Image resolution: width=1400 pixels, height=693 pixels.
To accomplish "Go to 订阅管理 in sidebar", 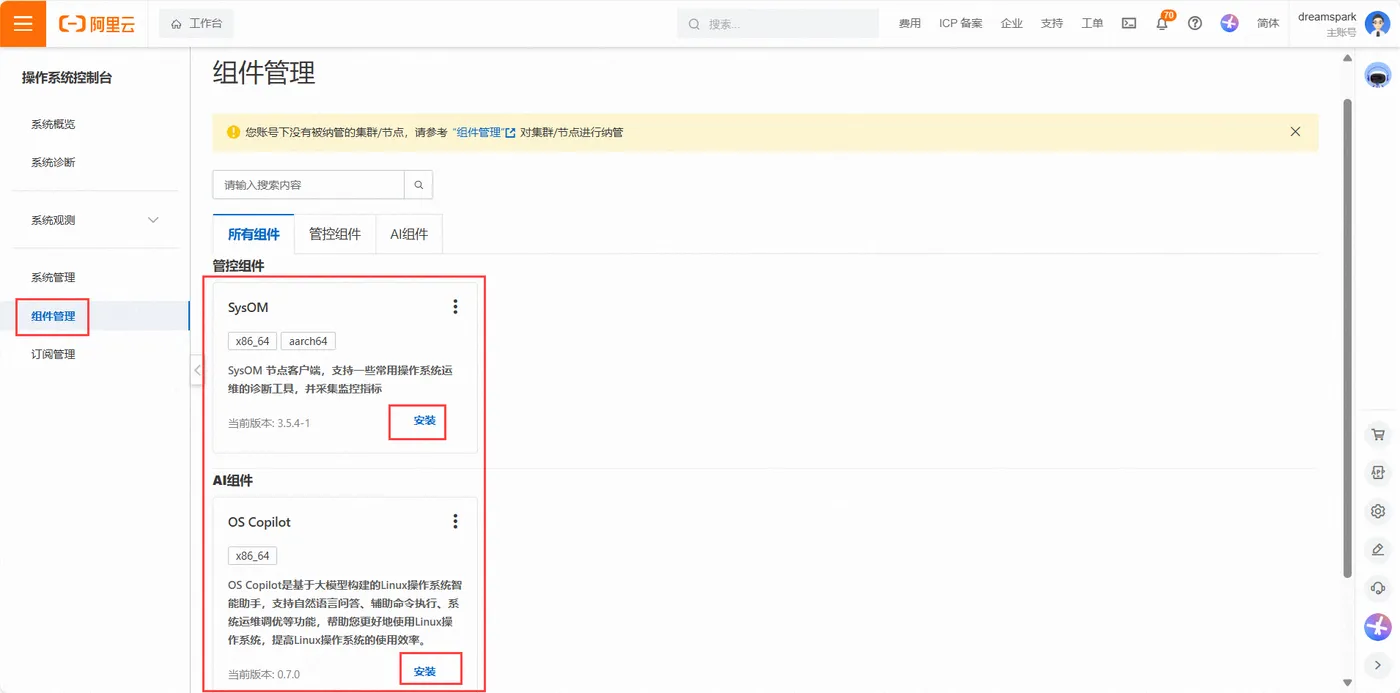I will [53, 354].
